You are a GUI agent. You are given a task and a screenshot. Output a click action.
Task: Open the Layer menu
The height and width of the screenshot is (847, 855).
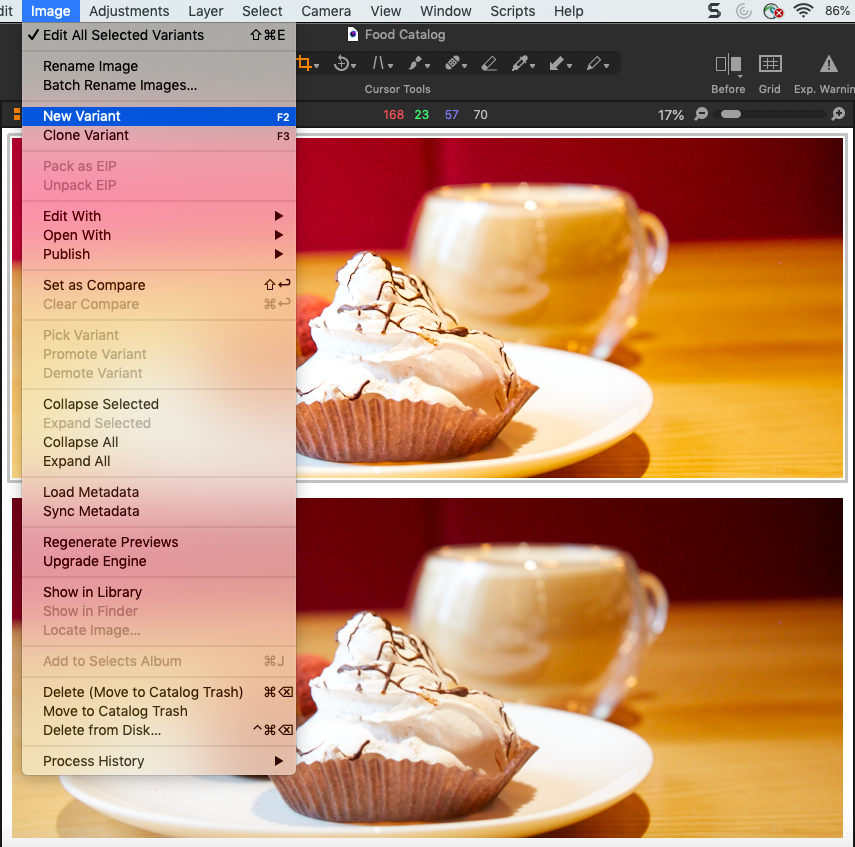tap(206, 11)
